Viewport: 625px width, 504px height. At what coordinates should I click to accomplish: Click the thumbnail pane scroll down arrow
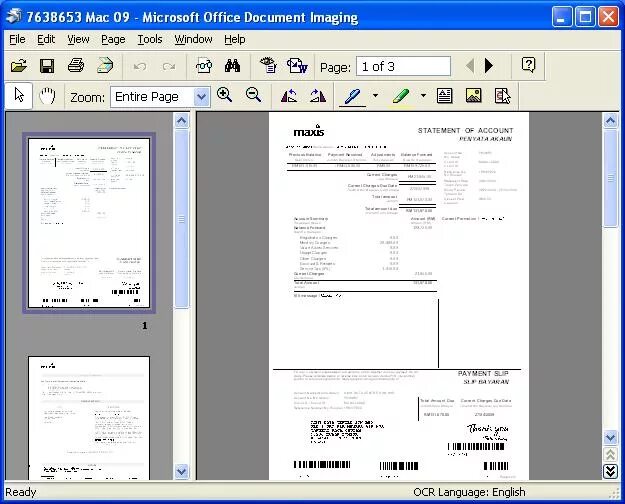point(181,472)
